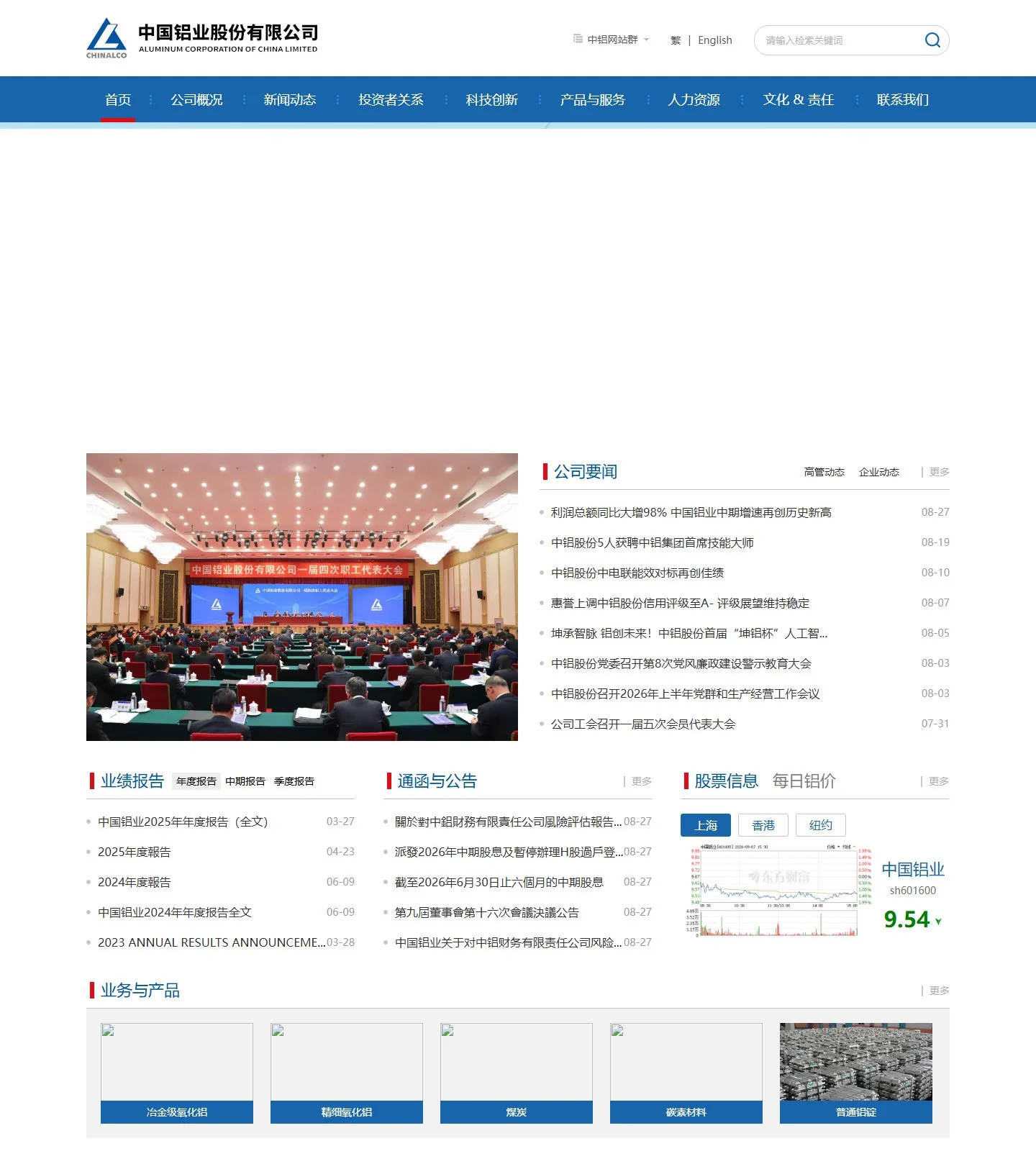Open news 坤承智脉 铝创未来 article

tap(689, 633)
